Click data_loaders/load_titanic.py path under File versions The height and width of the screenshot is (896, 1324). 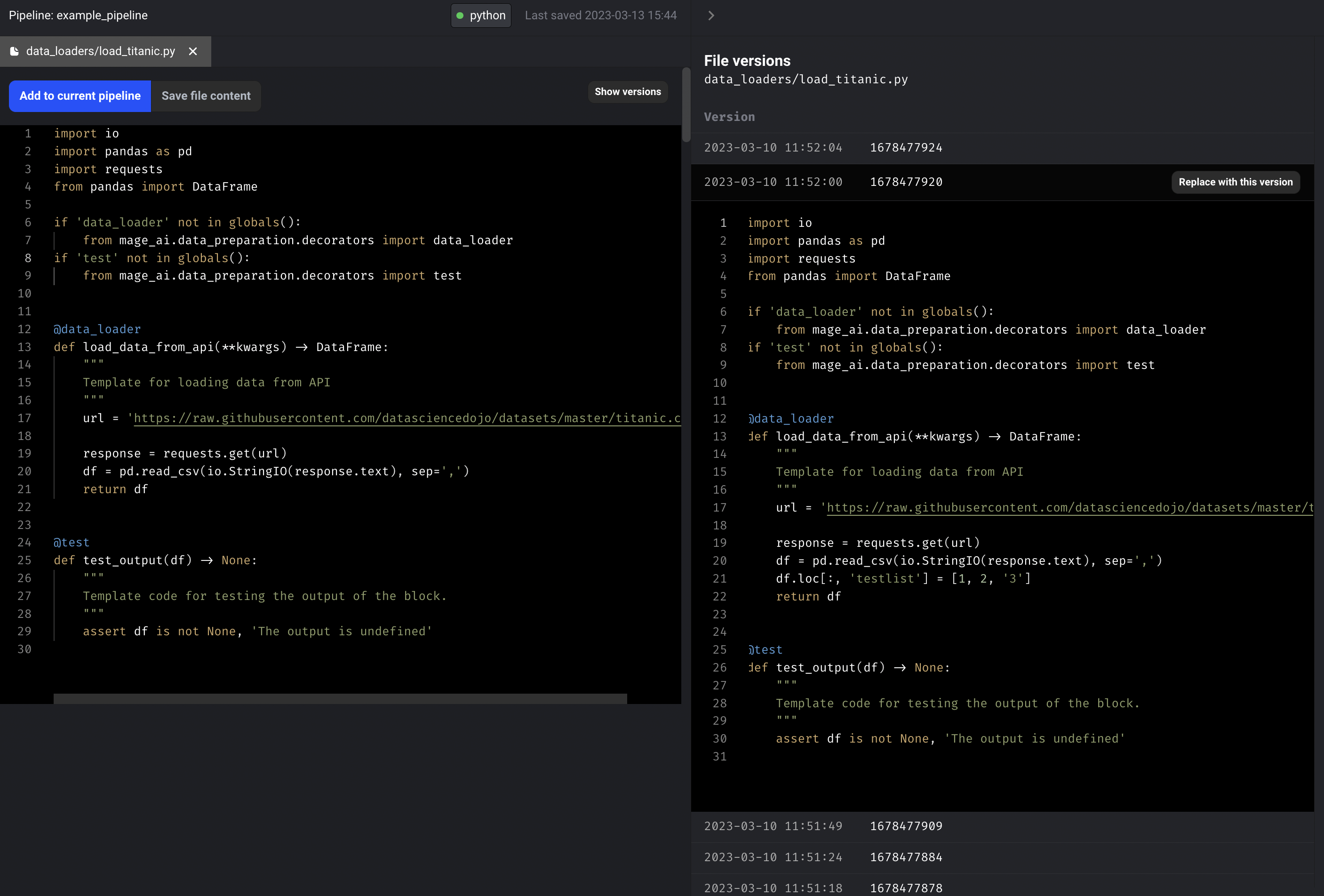(x=806, y=79)
